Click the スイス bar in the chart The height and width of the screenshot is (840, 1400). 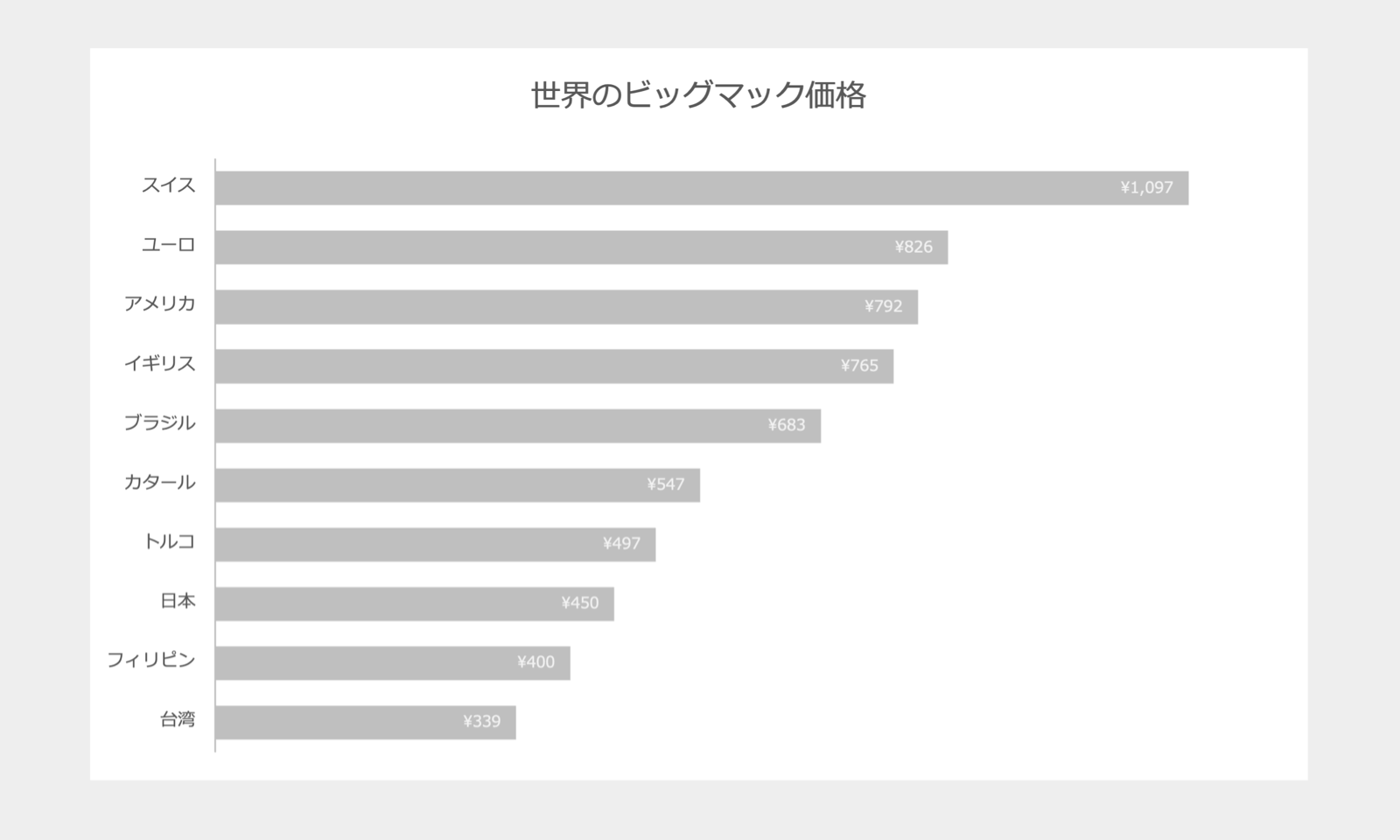coord(702,188)
